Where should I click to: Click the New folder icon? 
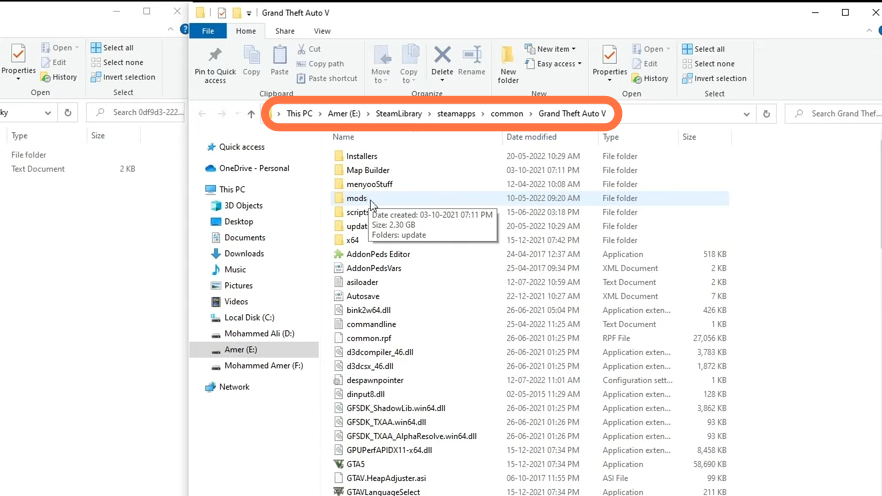[x=507, y=55]
